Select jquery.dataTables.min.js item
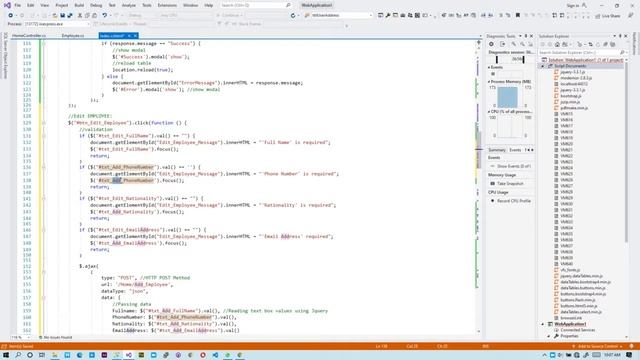640x360 pixels. (581, 276)
